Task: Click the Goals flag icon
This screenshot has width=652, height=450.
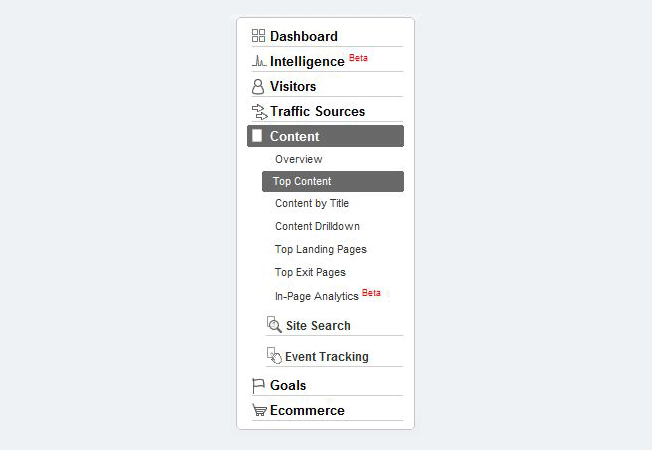Action: [x=258, y=385]
